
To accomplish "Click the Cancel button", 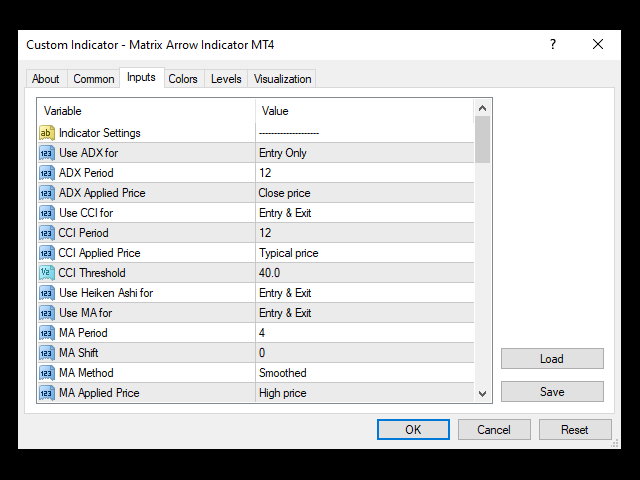I will (494, 429).
